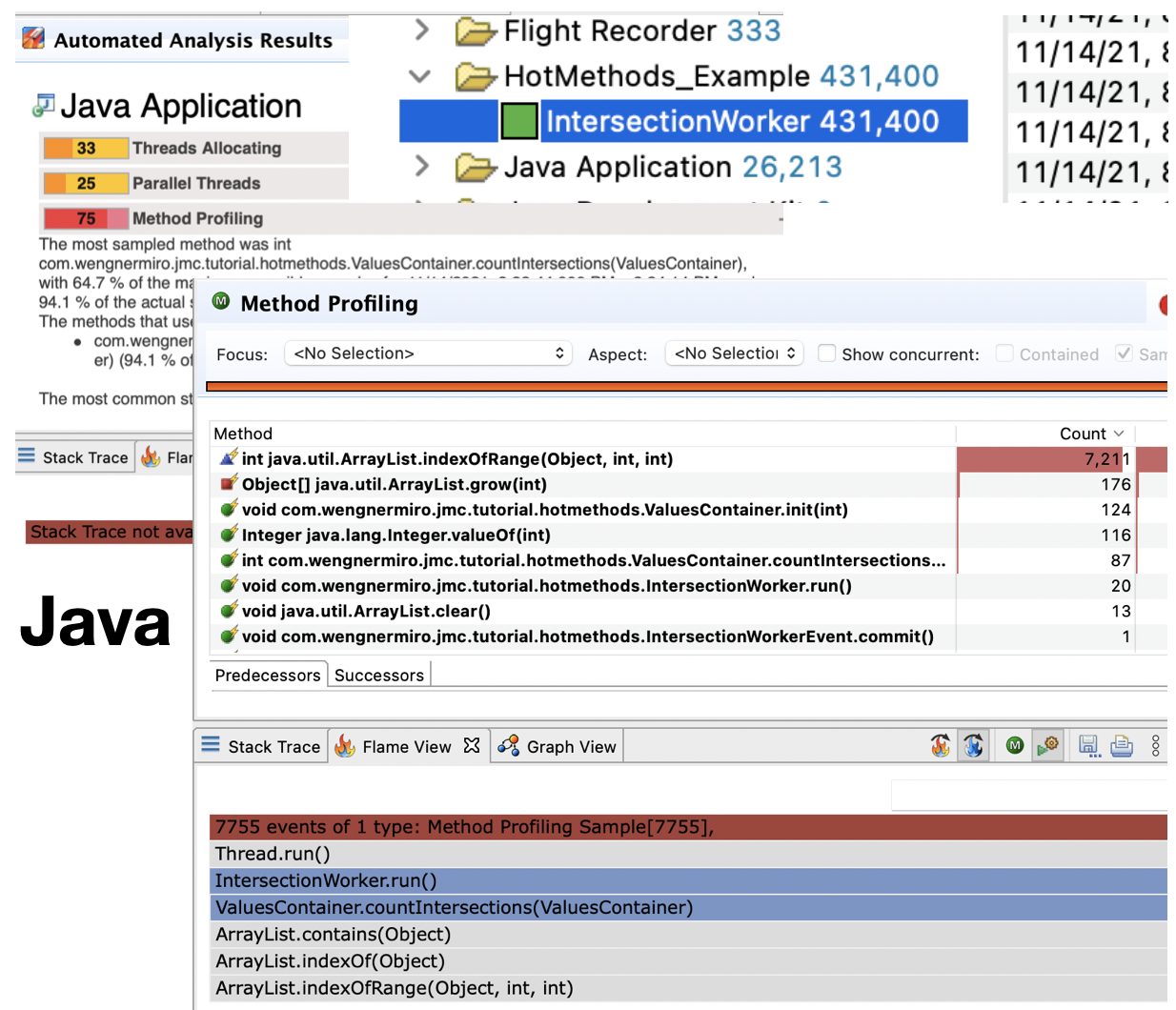Open the Focus selection dropdown
The image size is (1176, 1010).
tap(428, 353)
